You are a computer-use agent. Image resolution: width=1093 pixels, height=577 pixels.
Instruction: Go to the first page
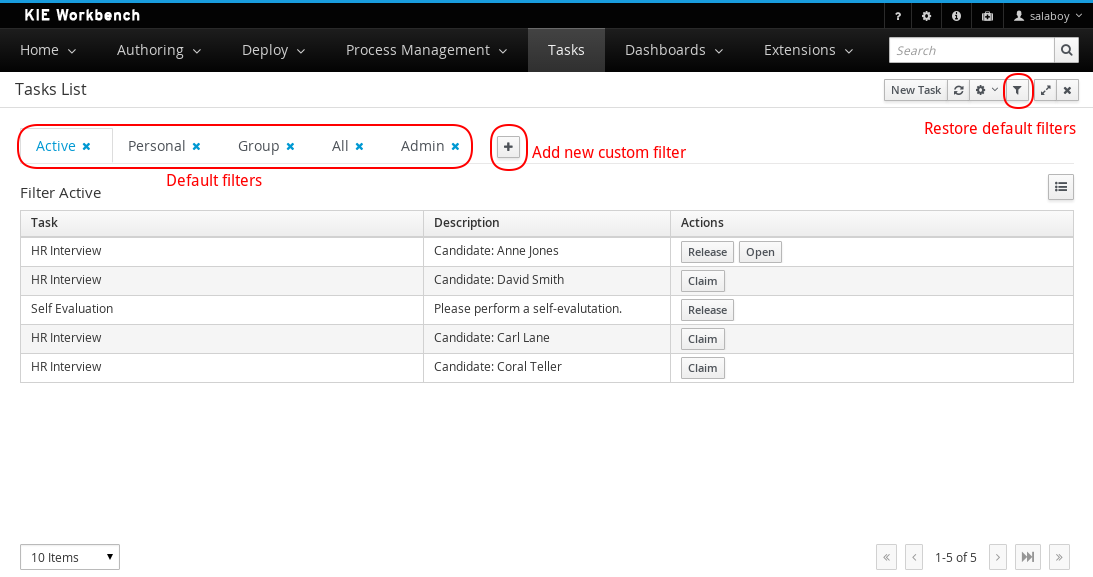pyautogui.click(x=886, y=557)
